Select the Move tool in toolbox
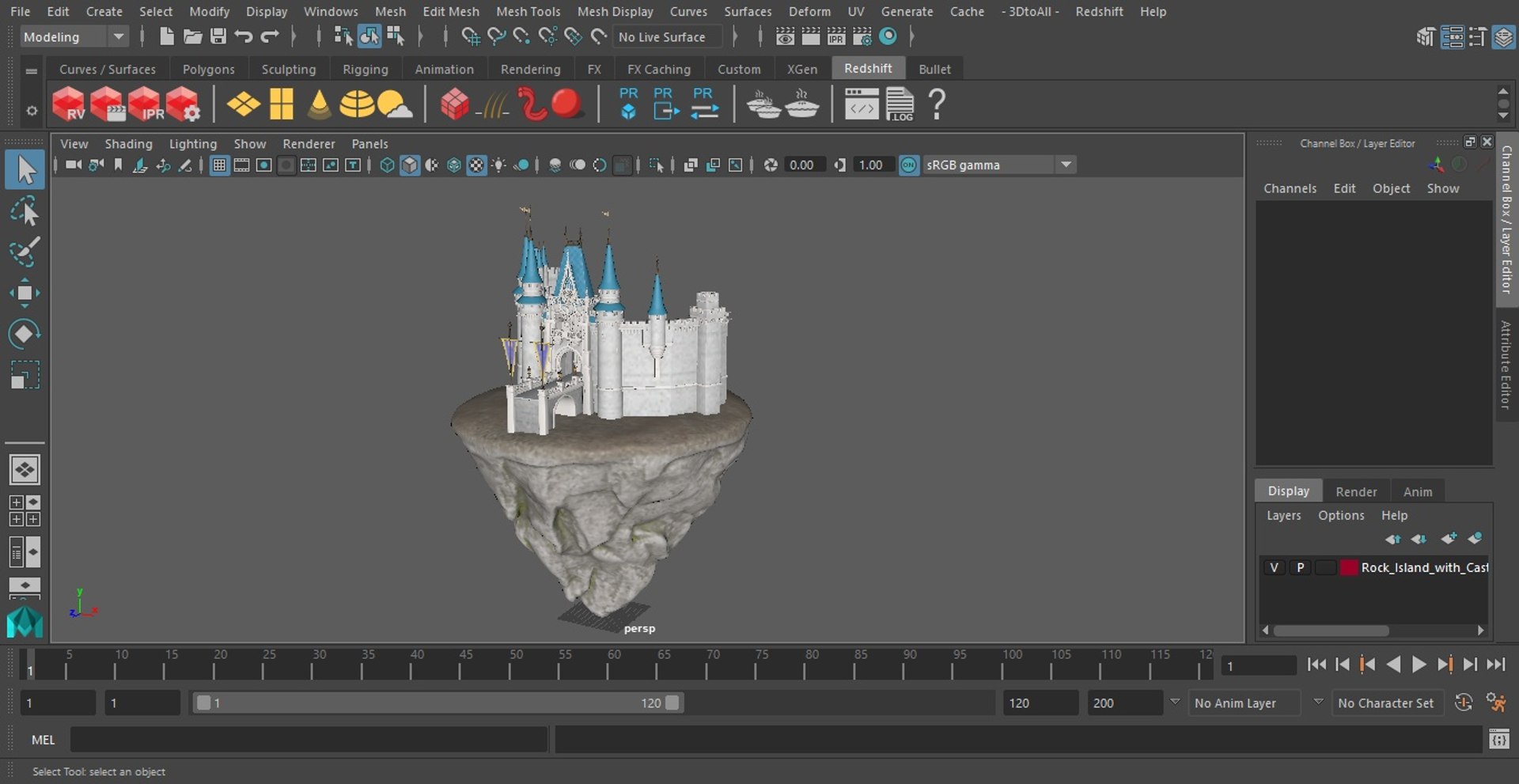The height and width of the screenshot is (784, 1519). (x=25, y=293)
